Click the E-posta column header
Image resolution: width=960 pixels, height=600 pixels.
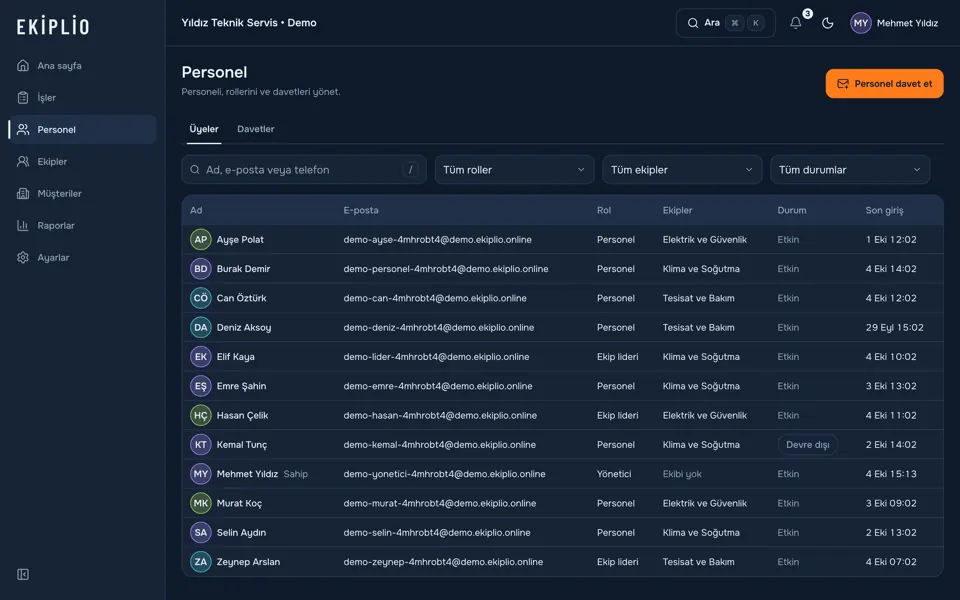coord(361,210)
